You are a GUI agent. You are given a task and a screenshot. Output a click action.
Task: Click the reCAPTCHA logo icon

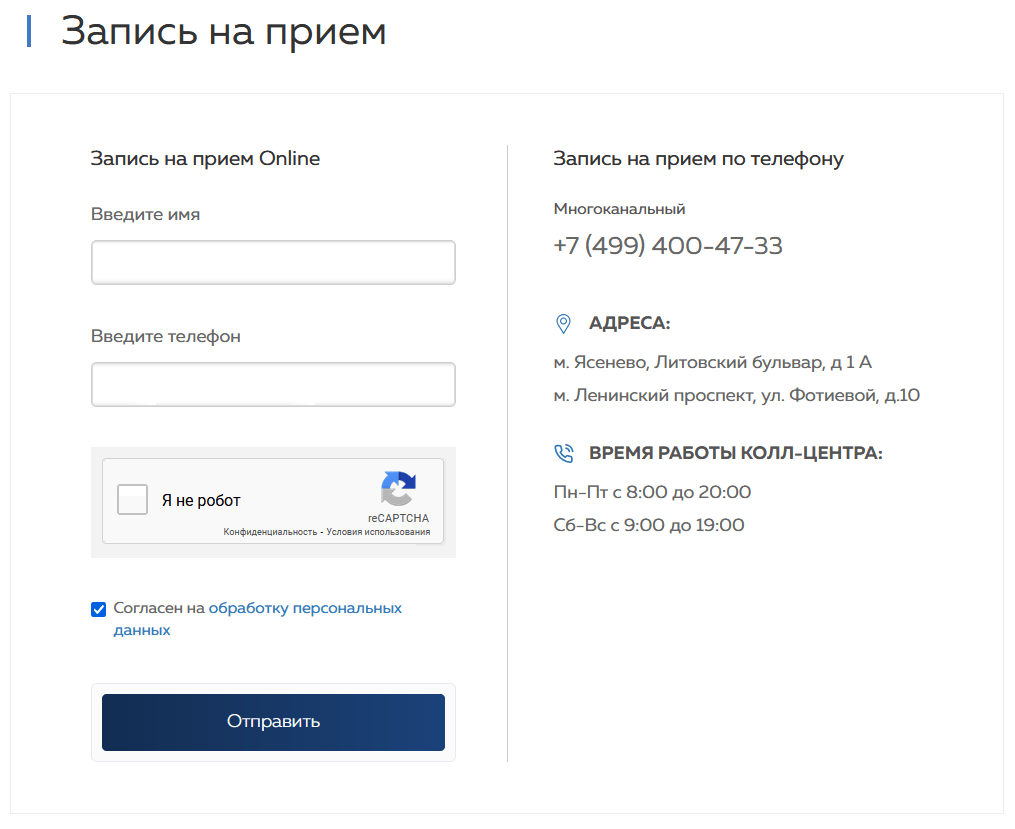point(397,490)
